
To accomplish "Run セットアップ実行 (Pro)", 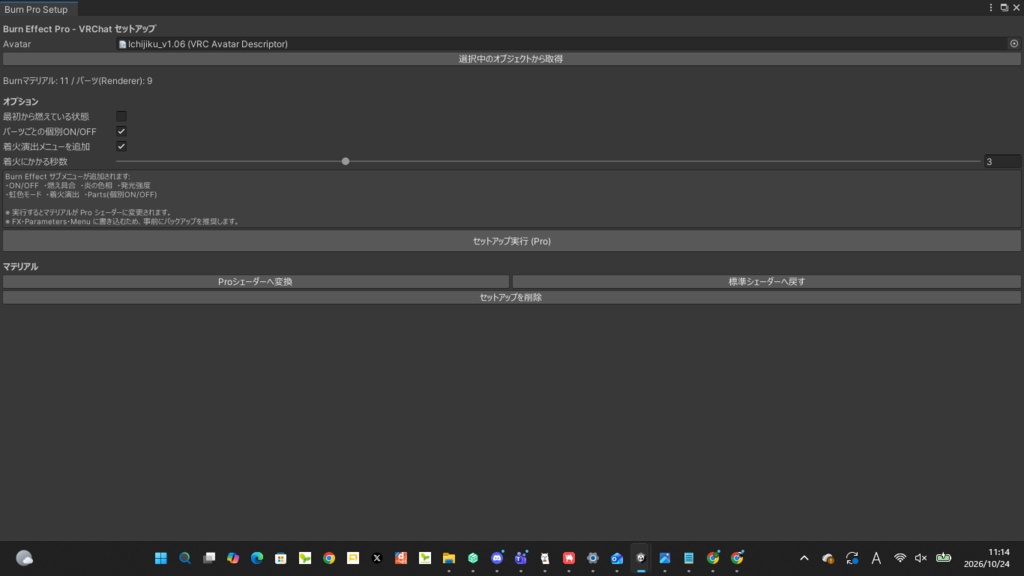I will [511, 241].
